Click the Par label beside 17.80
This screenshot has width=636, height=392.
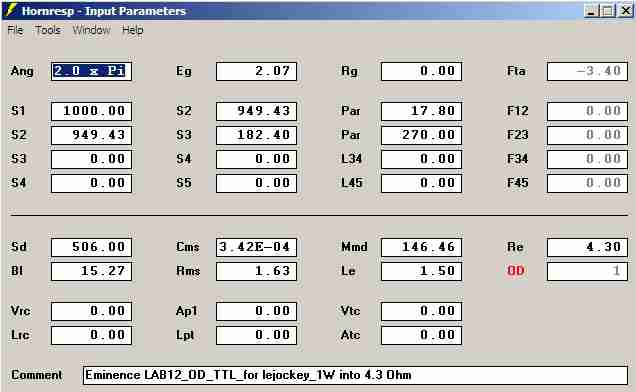[351, 111]
